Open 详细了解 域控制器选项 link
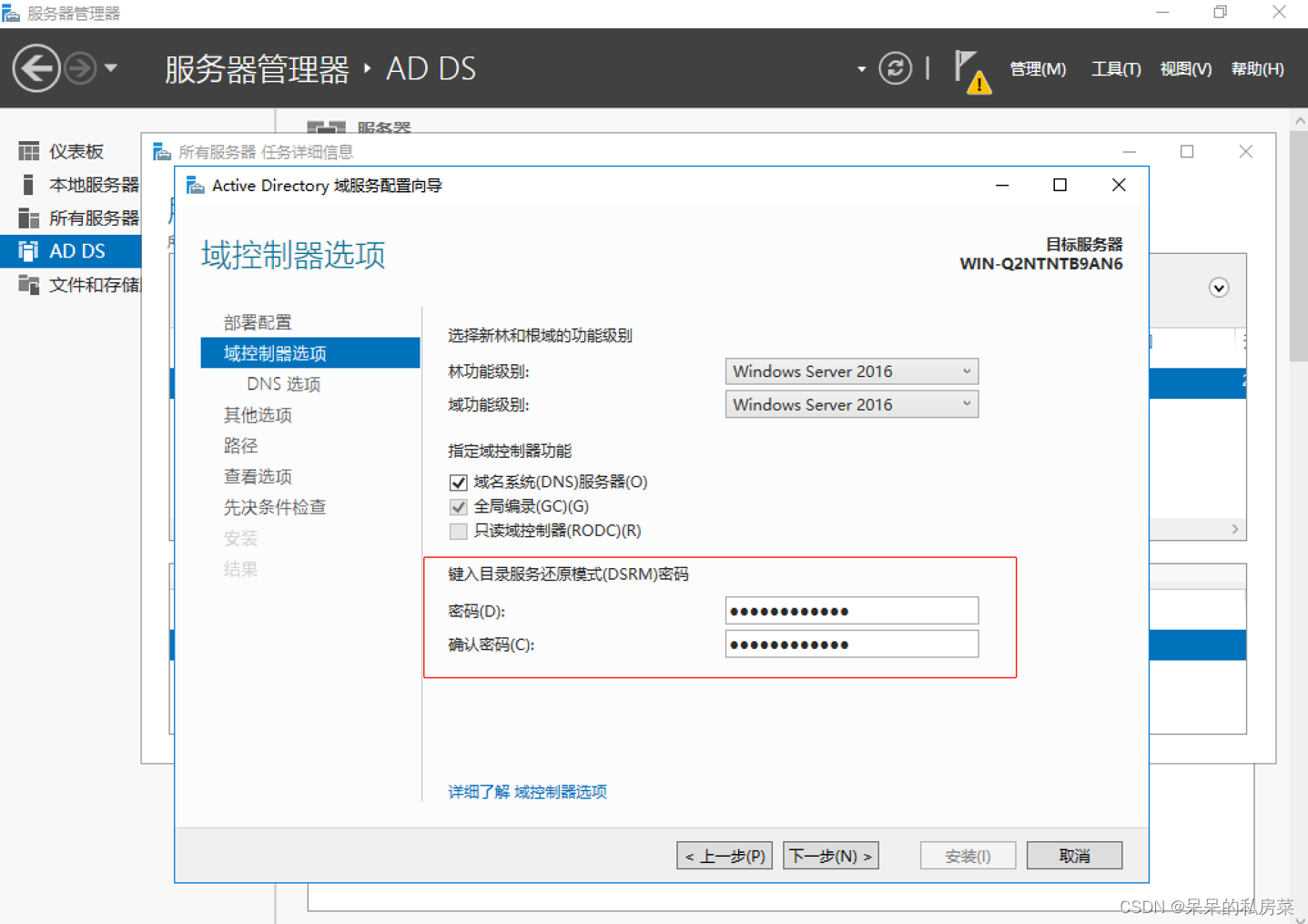 (527, 792)
